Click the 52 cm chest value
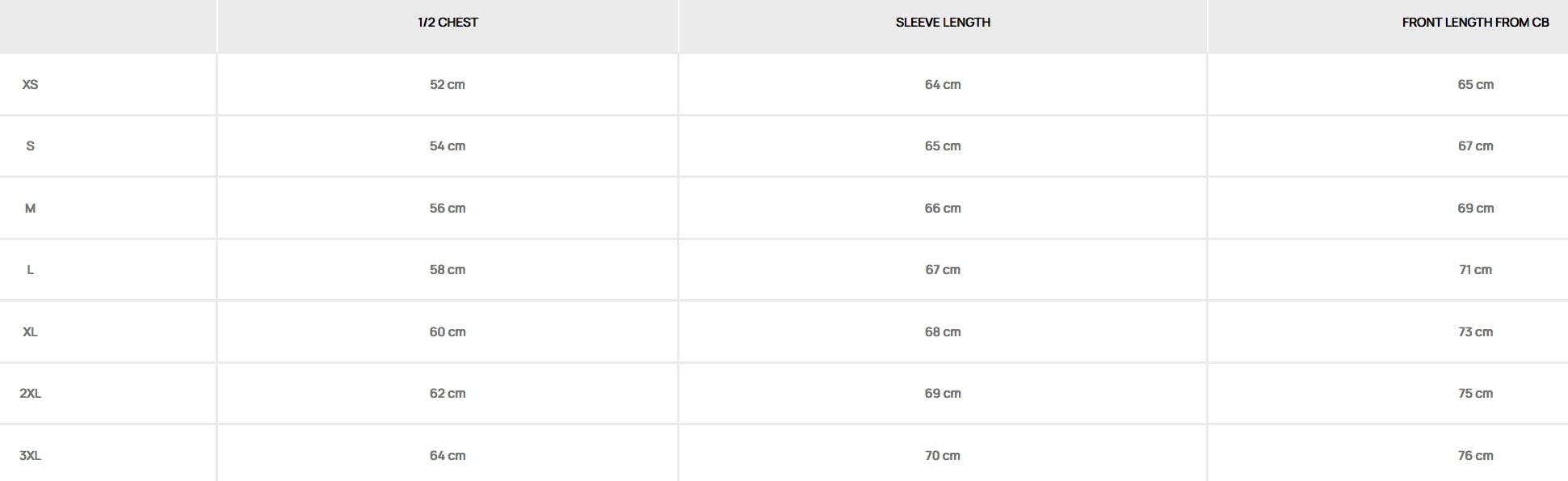Image resolution: width=1568 pixels, height=481 pixels. point(448,84)
